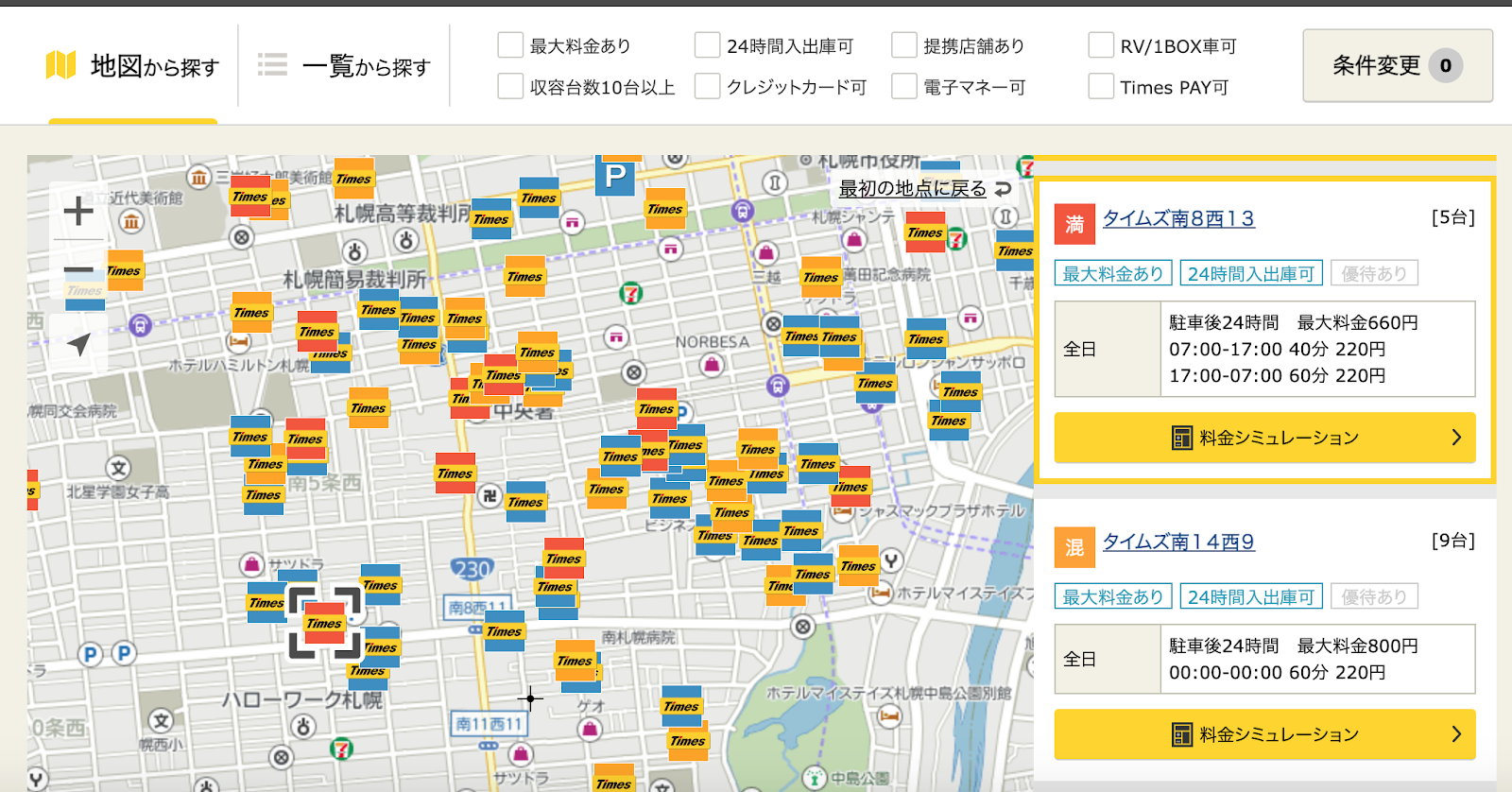Screen dimensions: 1512x792
Task: Click the Times marker below 南札幌病院 label
Action: (x=576, y=661)
